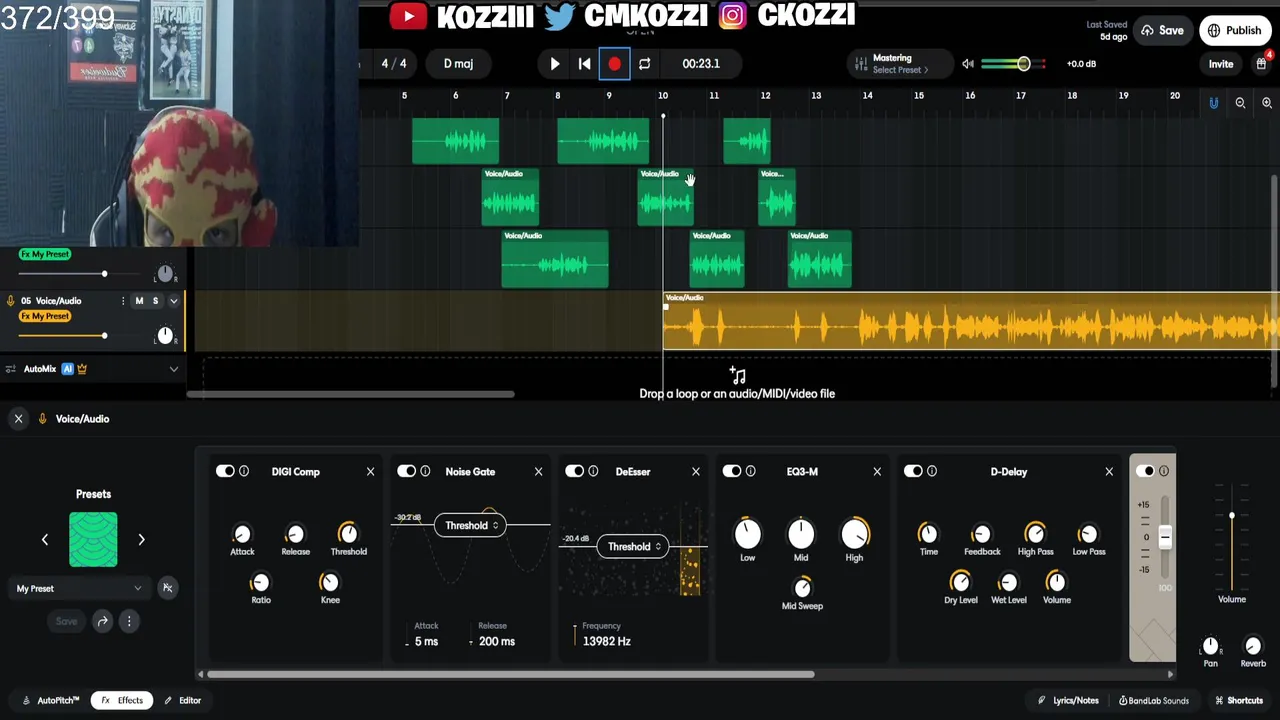Remove the DIGI Comp effect
This screenshot has width=1280, height=720.
tap(370, 472)
